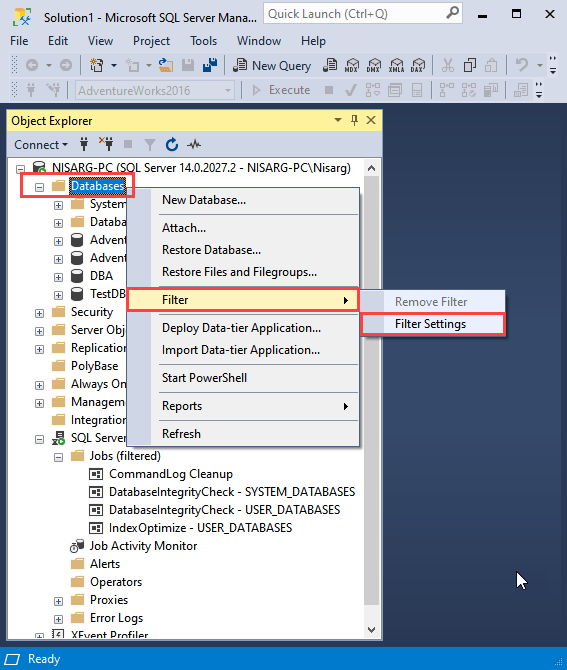
Task: Click the Undo arrow icon
Action: (522, 65)
